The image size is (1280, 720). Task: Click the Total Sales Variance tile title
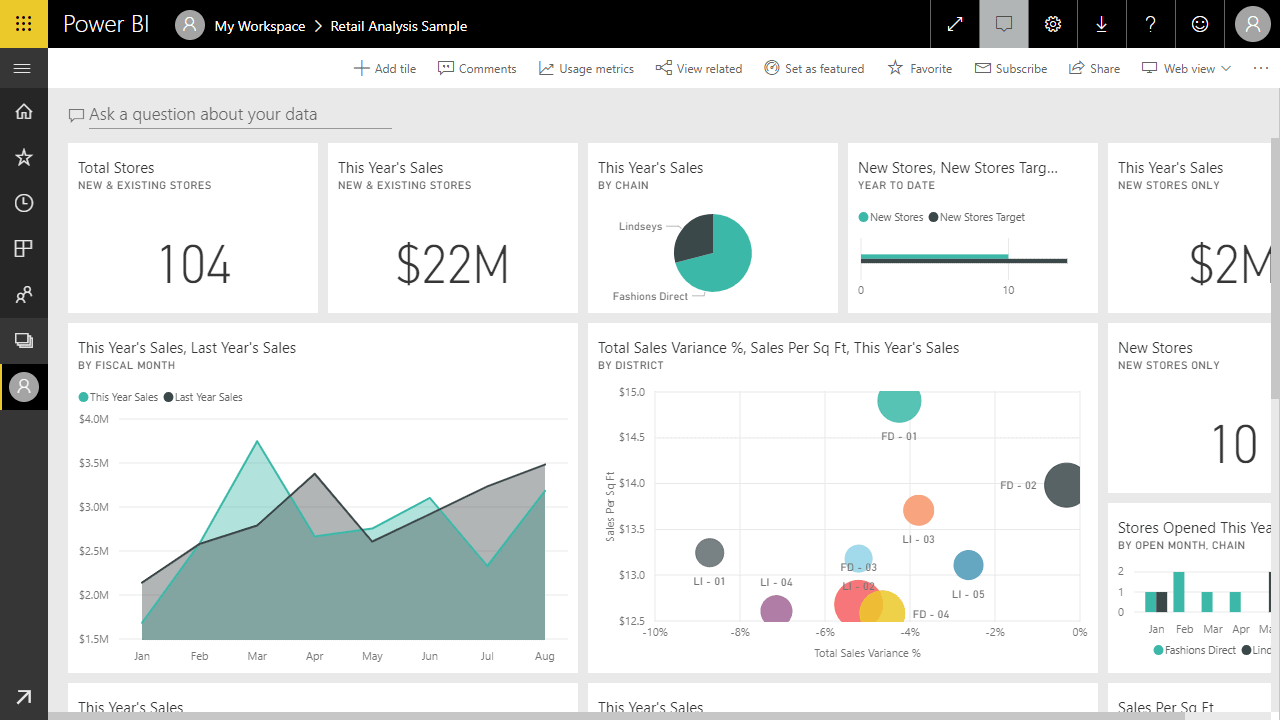pyautogui.click(x=778, y=348)
